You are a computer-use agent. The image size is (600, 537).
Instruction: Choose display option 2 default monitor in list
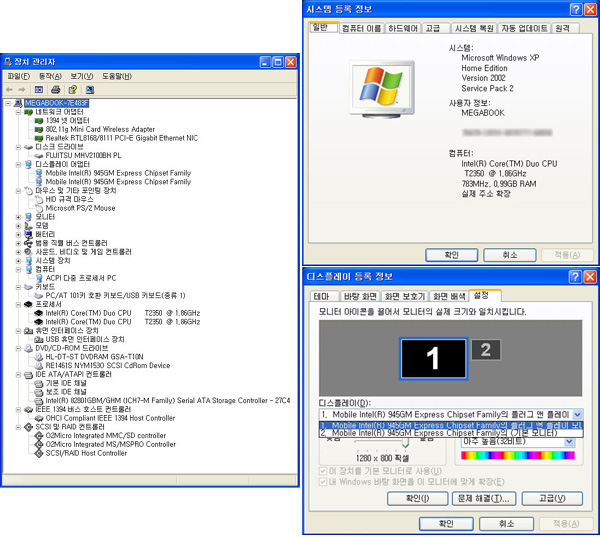(x=451, y=433)
